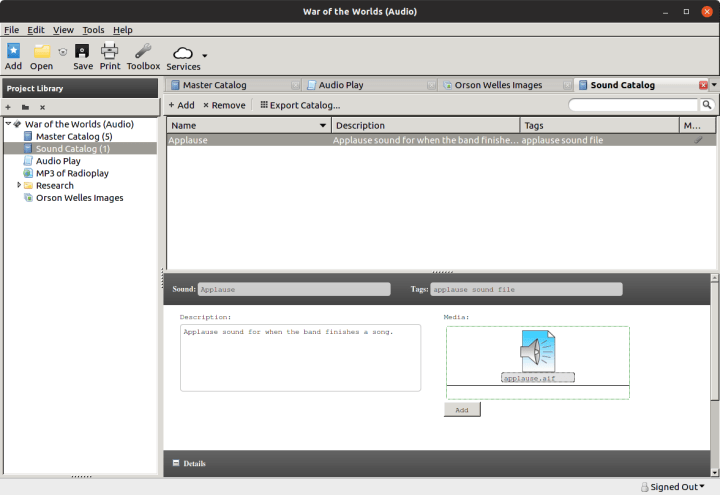Select the Applause row in the catalog

click(441, 140)
